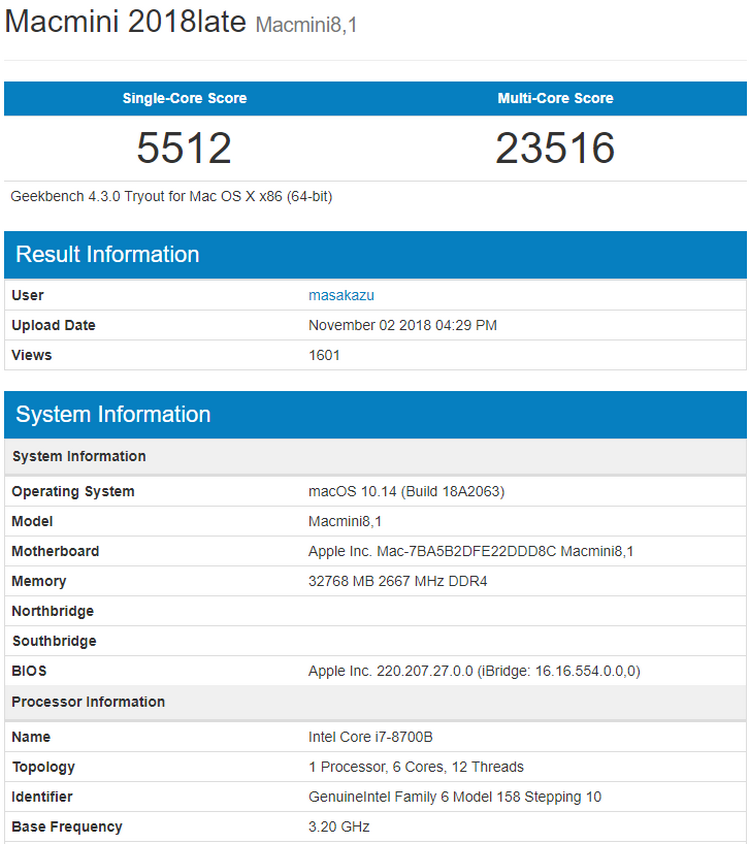
Task: Click the Base Frequency row label
Action: pyautogui.click(x=67, y=827)
